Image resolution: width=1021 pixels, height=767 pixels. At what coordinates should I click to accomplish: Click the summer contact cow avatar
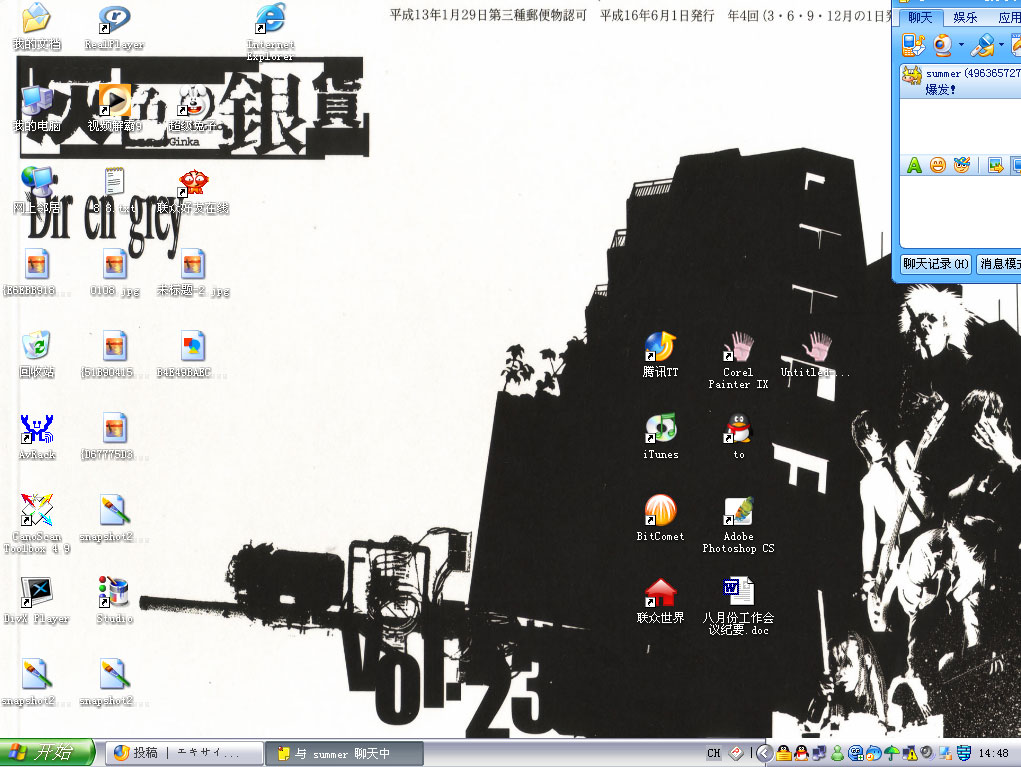pos(912,75)
